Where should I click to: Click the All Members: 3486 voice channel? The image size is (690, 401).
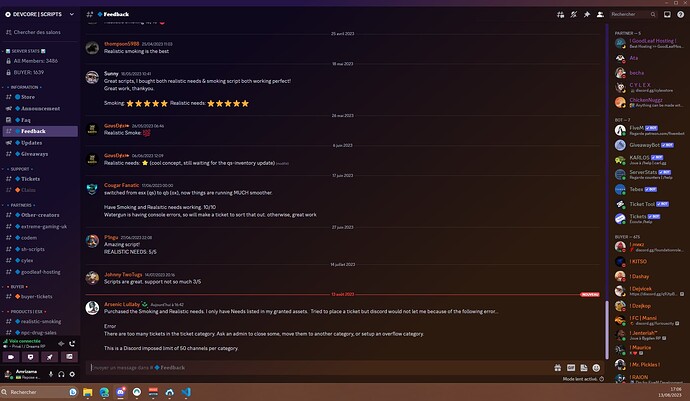40,61
